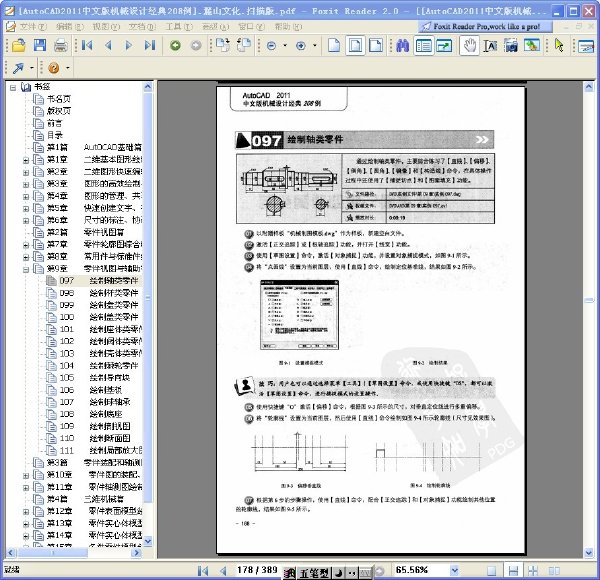Click the 五笔型 input method button
This screenshot has height=580, width=600.
(x=314, y=573)
